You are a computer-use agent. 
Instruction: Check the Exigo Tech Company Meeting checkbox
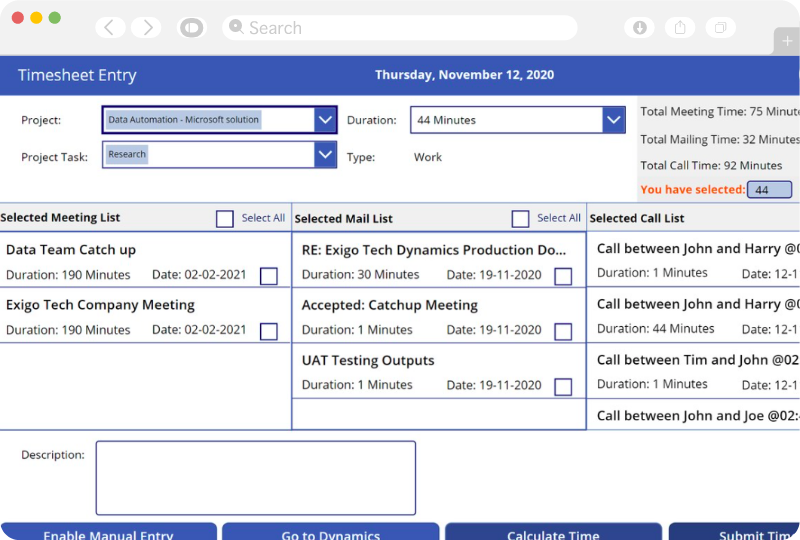[269, 331]
